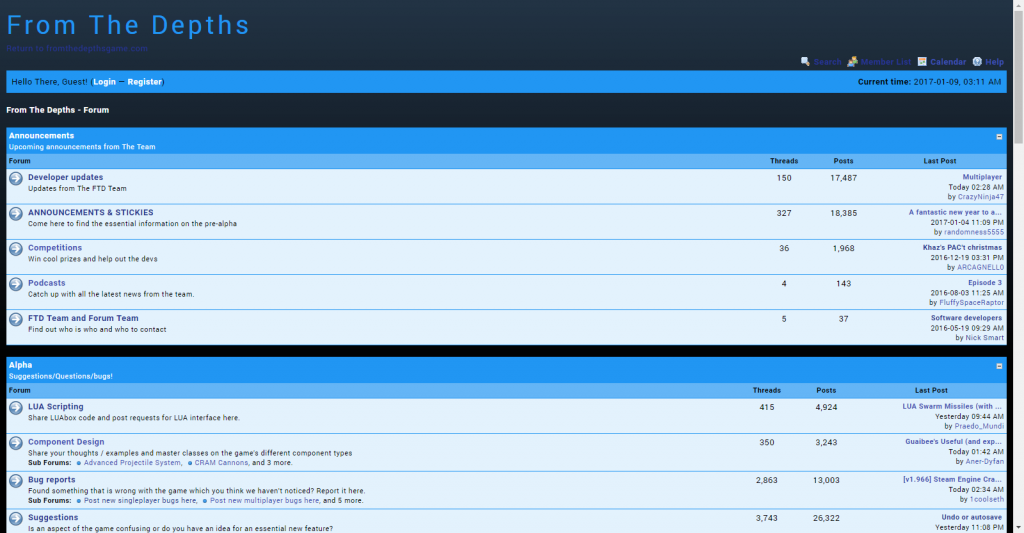1024x533 pixels.
Task: Open Praedo_Mundi user profile
Action: coord(979,426)
